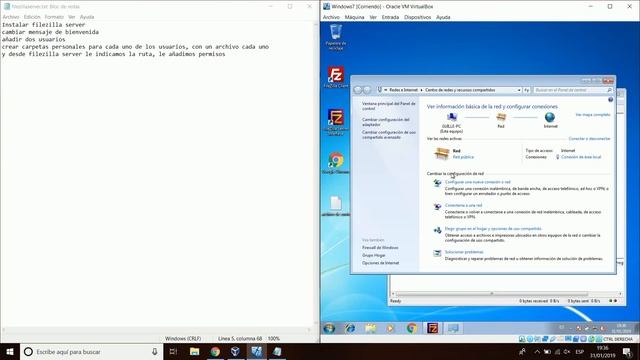Image resolution: width=640 pixels, height=360 pixels.
Task: Click 'Ready' status in FileZilla Server window
Action: 396,301
